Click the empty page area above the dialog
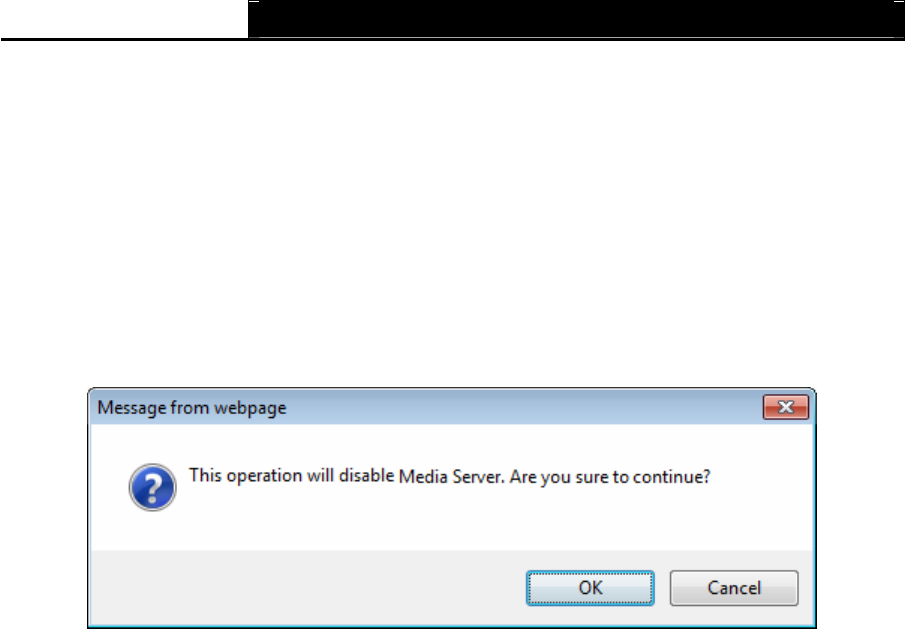Screen dimensions: 905x629 452,214
